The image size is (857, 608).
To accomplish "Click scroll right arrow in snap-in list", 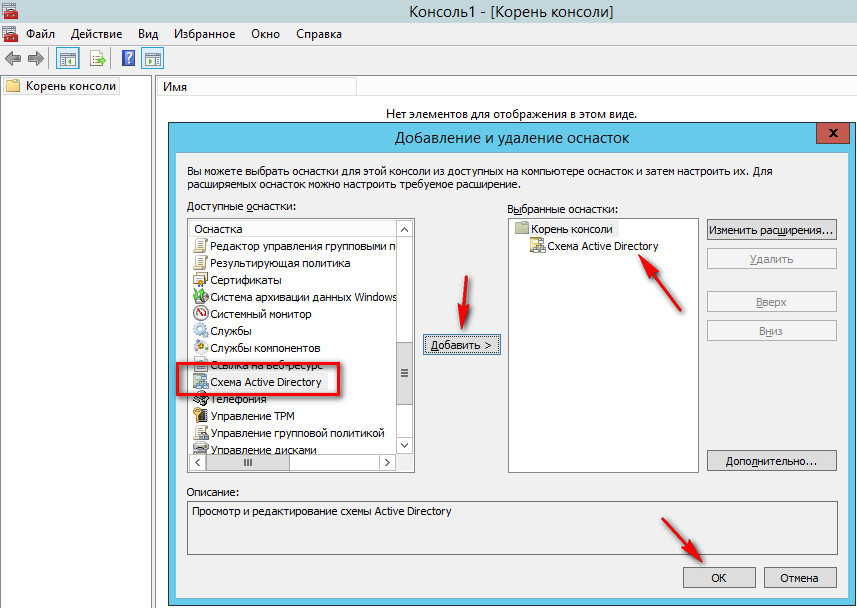I will 388,463.
